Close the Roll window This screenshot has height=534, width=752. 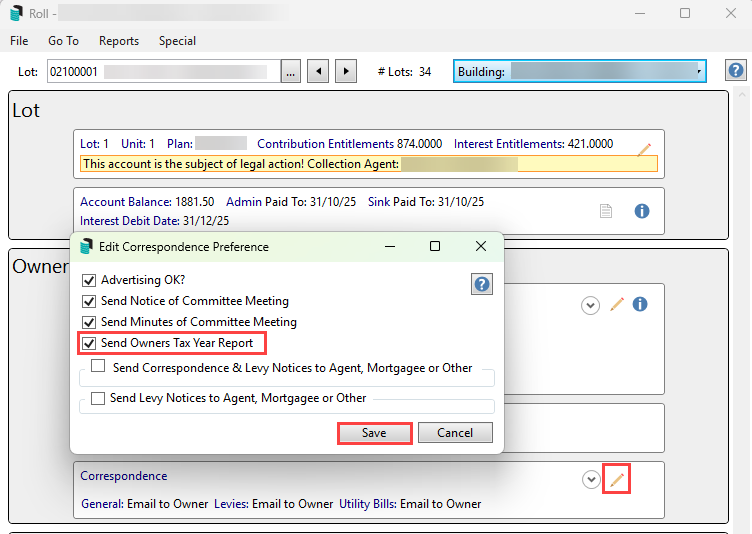(730, 13)
